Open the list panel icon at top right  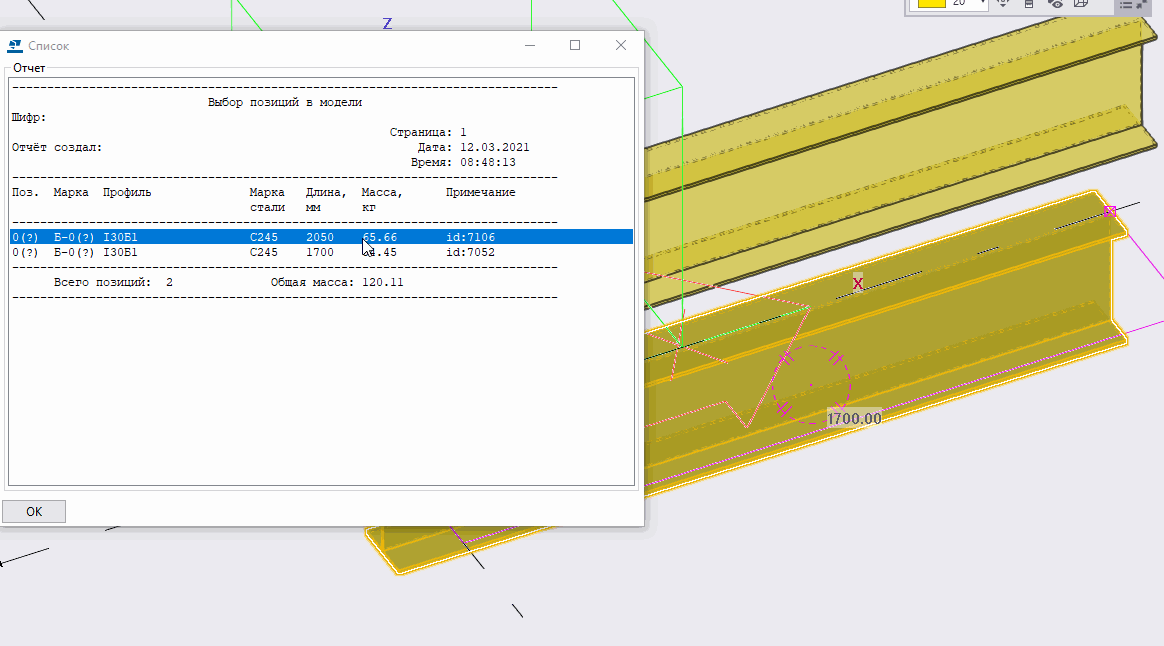coord(1126,4)
